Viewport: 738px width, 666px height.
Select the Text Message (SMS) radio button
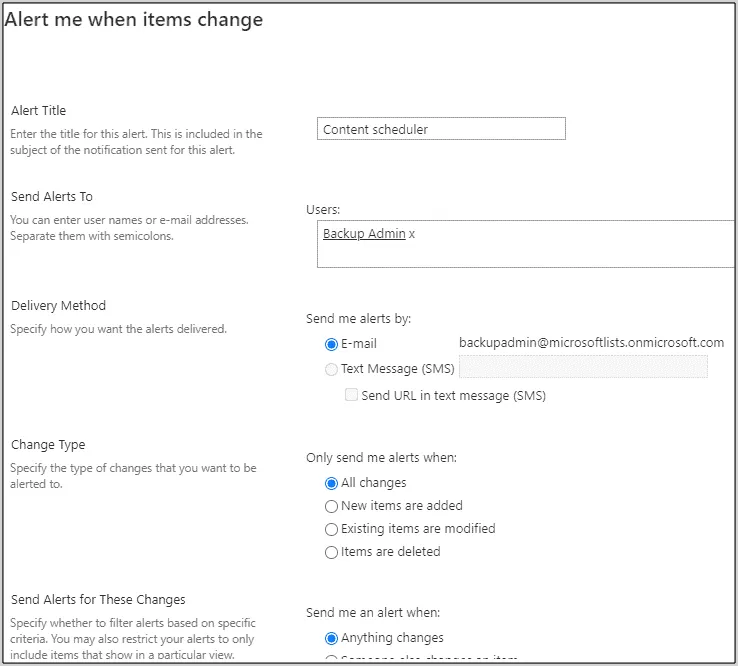click(332, 369)
